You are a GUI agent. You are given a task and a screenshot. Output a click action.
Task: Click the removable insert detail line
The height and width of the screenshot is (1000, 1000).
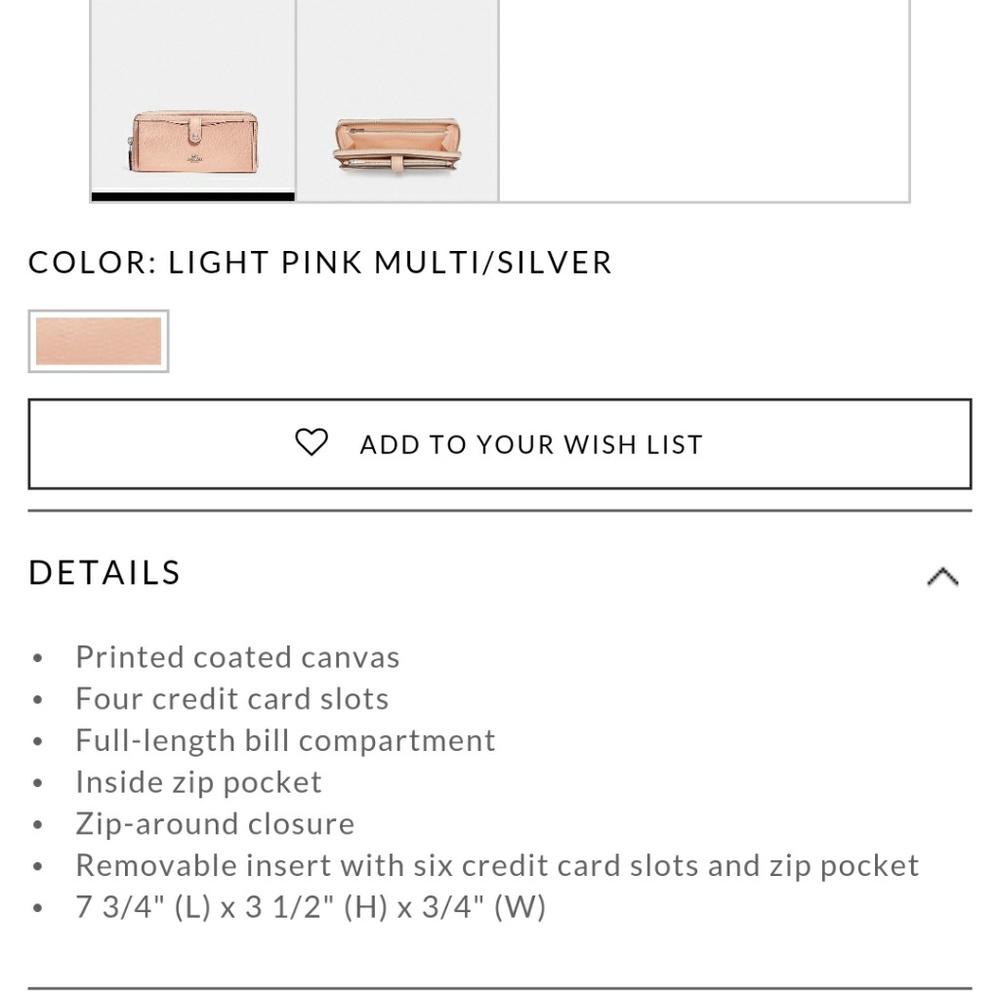point(496,864)
